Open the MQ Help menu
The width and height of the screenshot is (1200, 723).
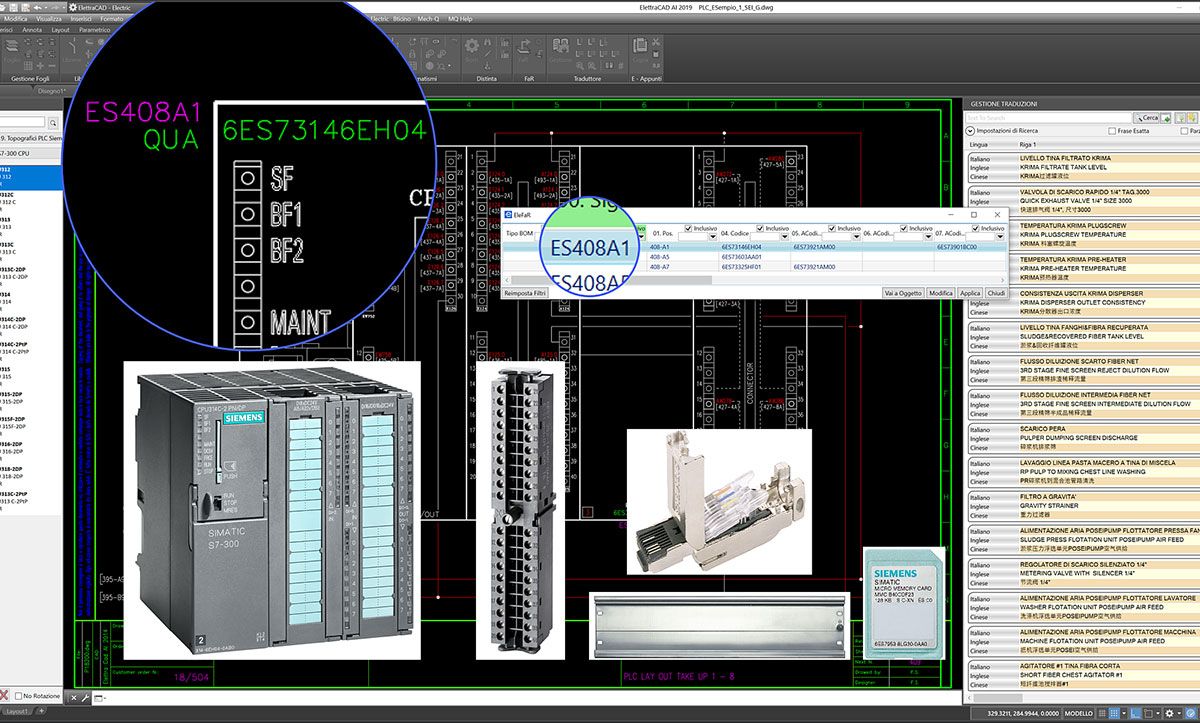coord(460,18)
